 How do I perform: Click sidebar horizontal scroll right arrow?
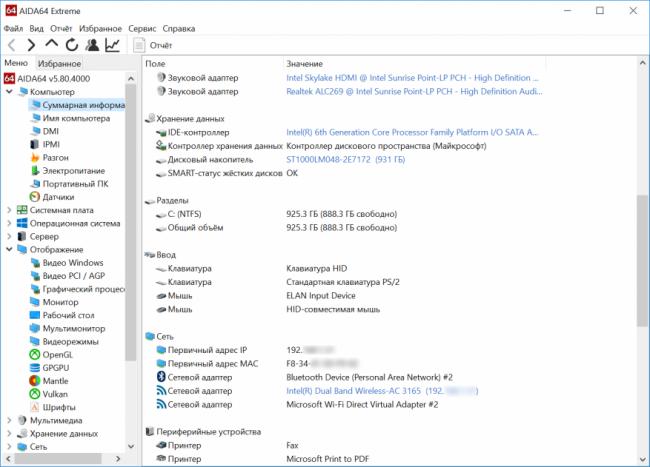coord(118,458)
